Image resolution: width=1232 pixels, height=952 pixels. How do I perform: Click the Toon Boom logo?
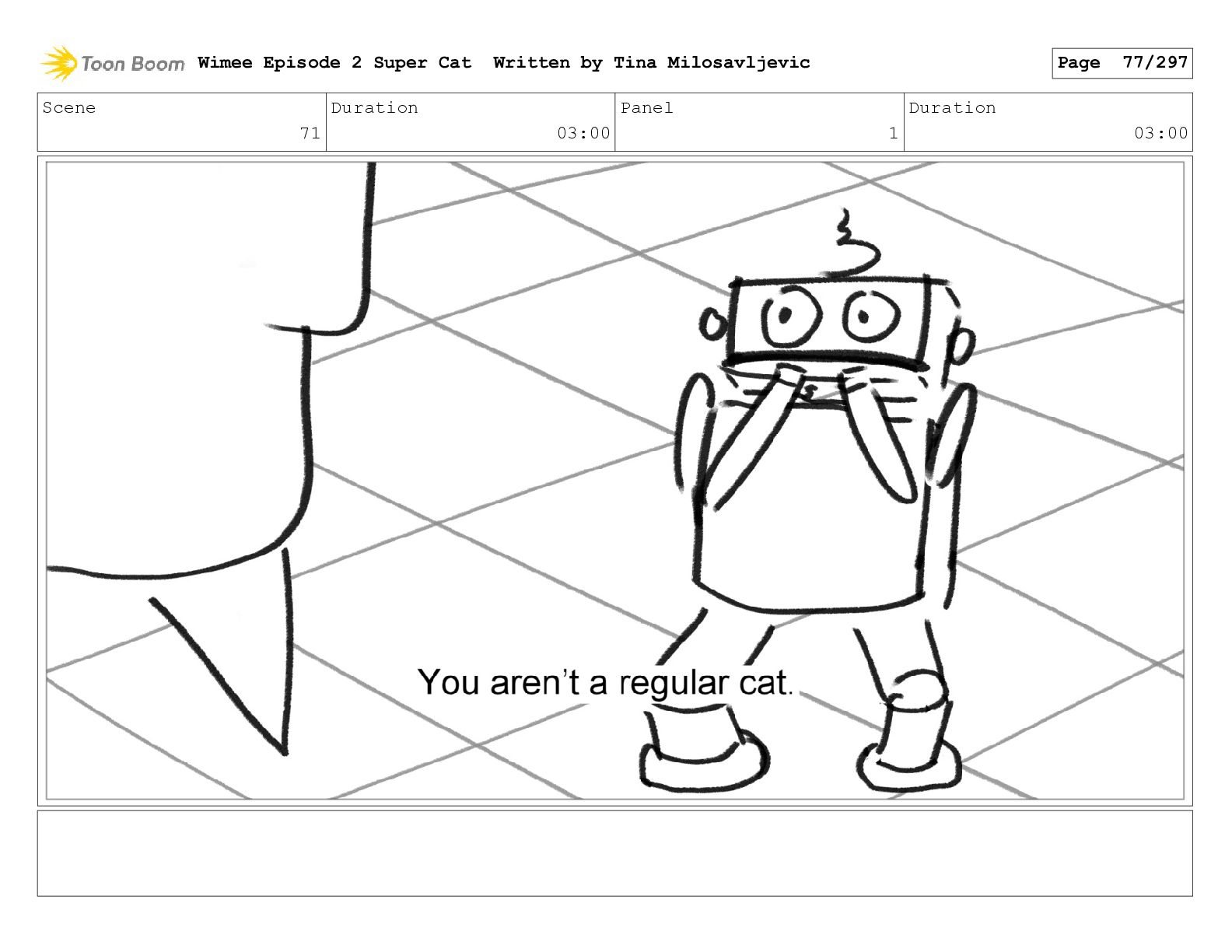(x=113, y=63)
